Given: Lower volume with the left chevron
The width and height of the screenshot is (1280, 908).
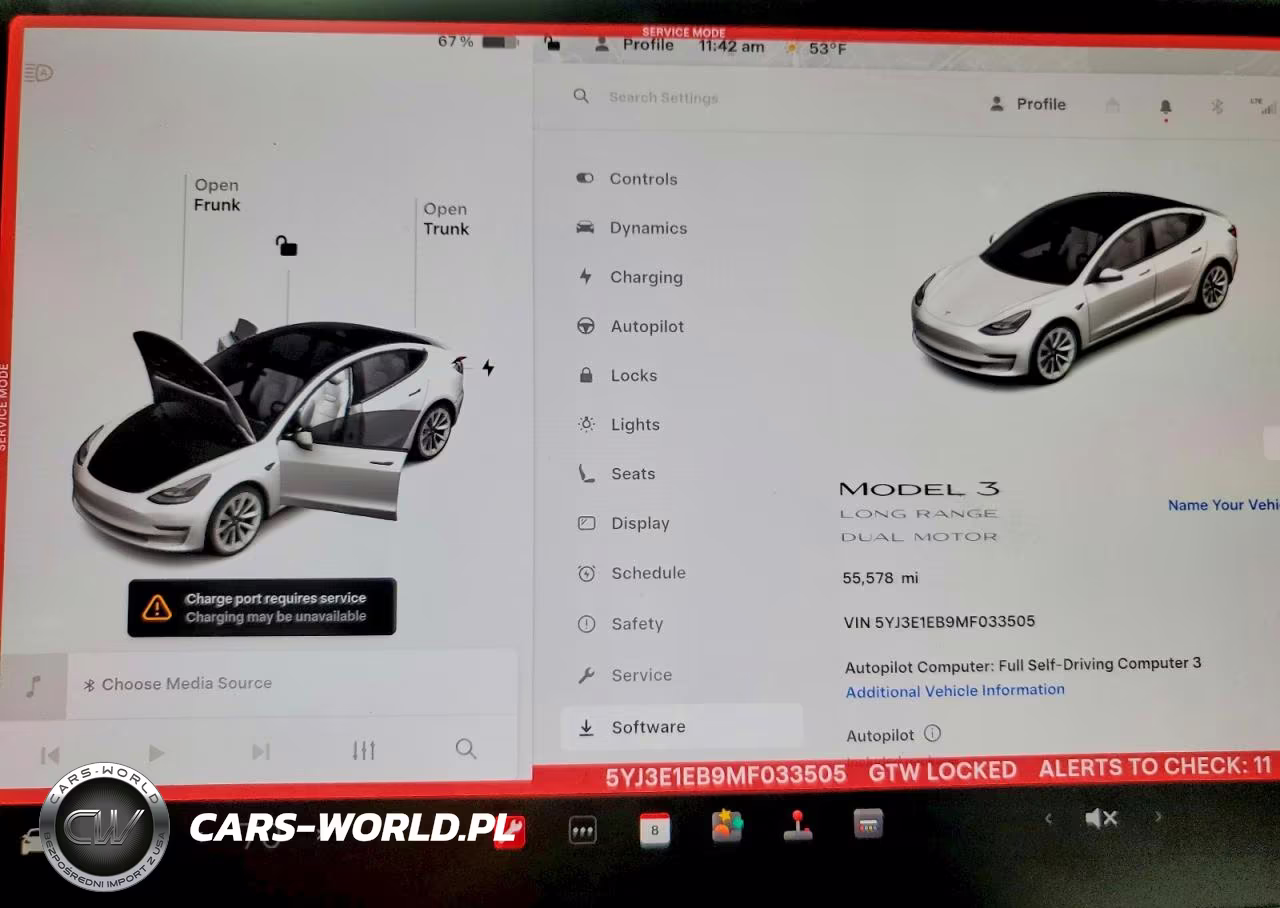Looking at the screenshot, I should (1048, 819).
